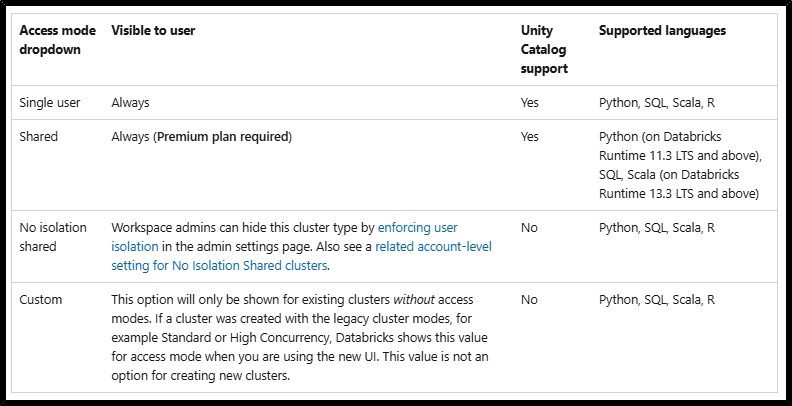Select the No isolation shared cell

pyautogui.click(x=53, y=237)
